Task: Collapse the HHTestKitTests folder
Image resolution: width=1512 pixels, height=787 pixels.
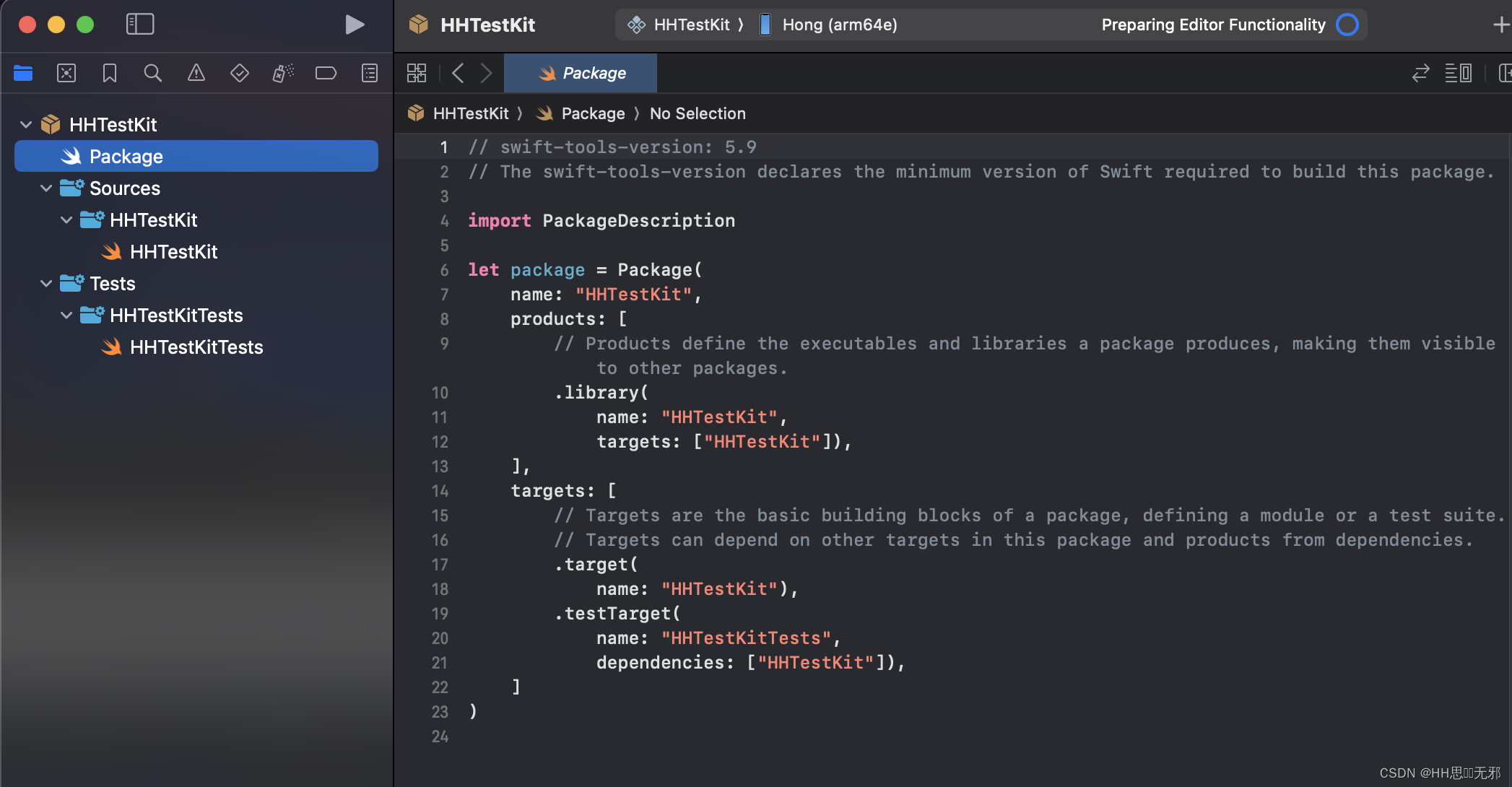Action: coord(66,315)
